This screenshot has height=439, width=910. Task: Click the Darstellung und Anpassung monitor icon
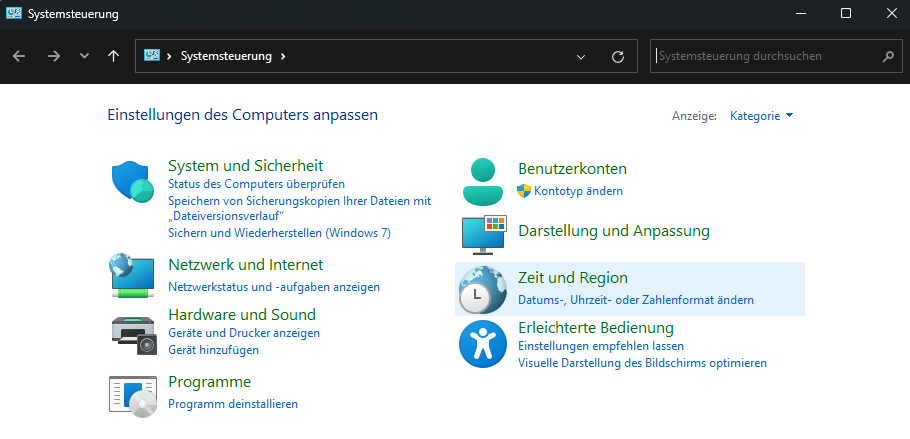tap(484, 234)
